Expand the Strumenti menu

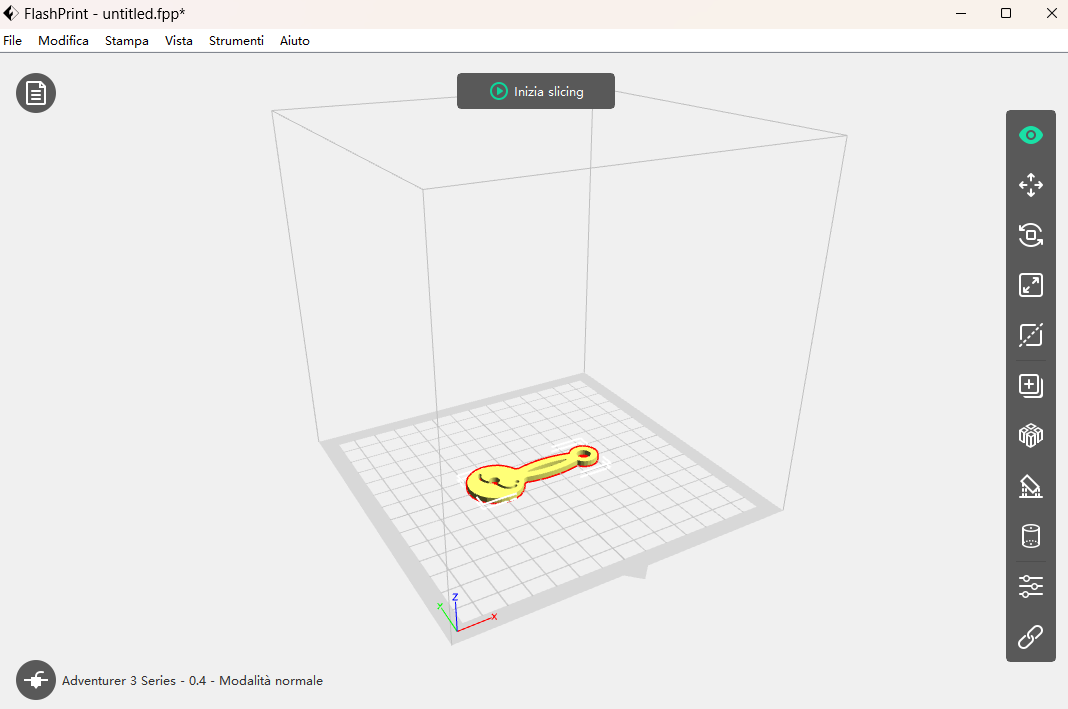tap(236, 41)
